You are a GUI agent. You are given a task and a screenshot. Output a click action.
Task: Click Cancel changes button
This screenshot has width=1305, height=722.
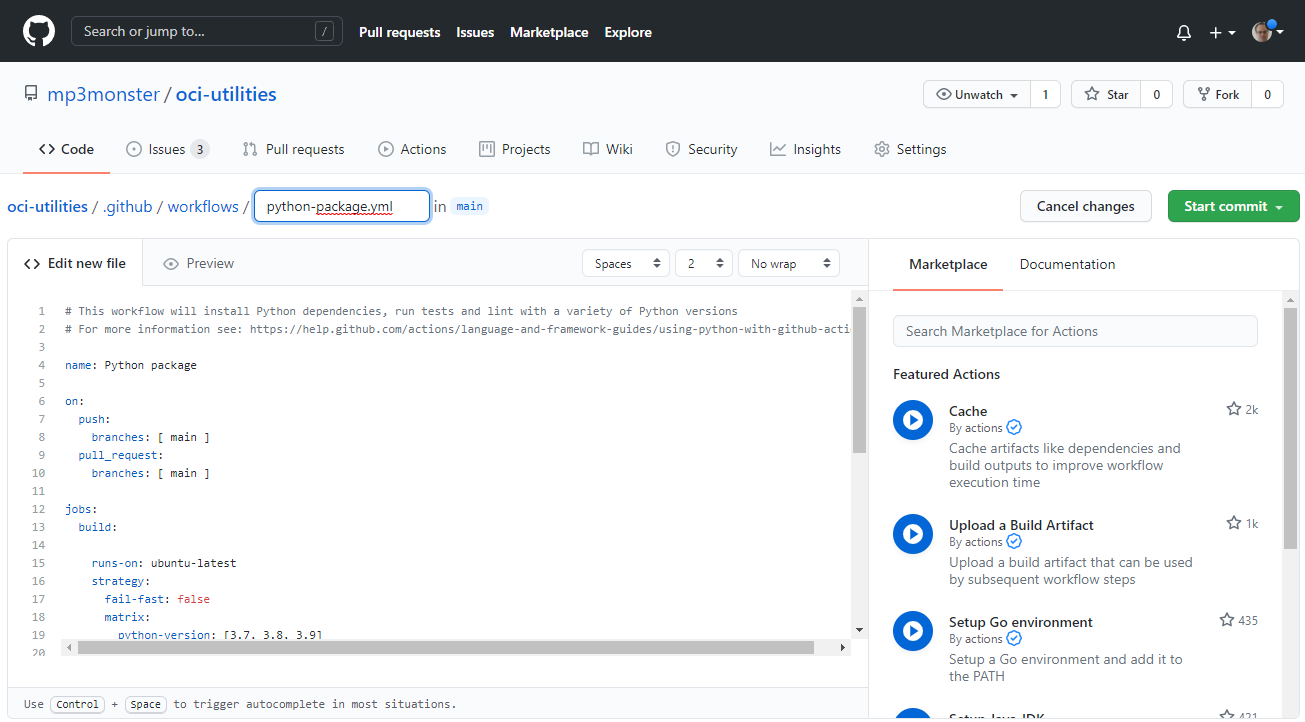pos(1085,207)
